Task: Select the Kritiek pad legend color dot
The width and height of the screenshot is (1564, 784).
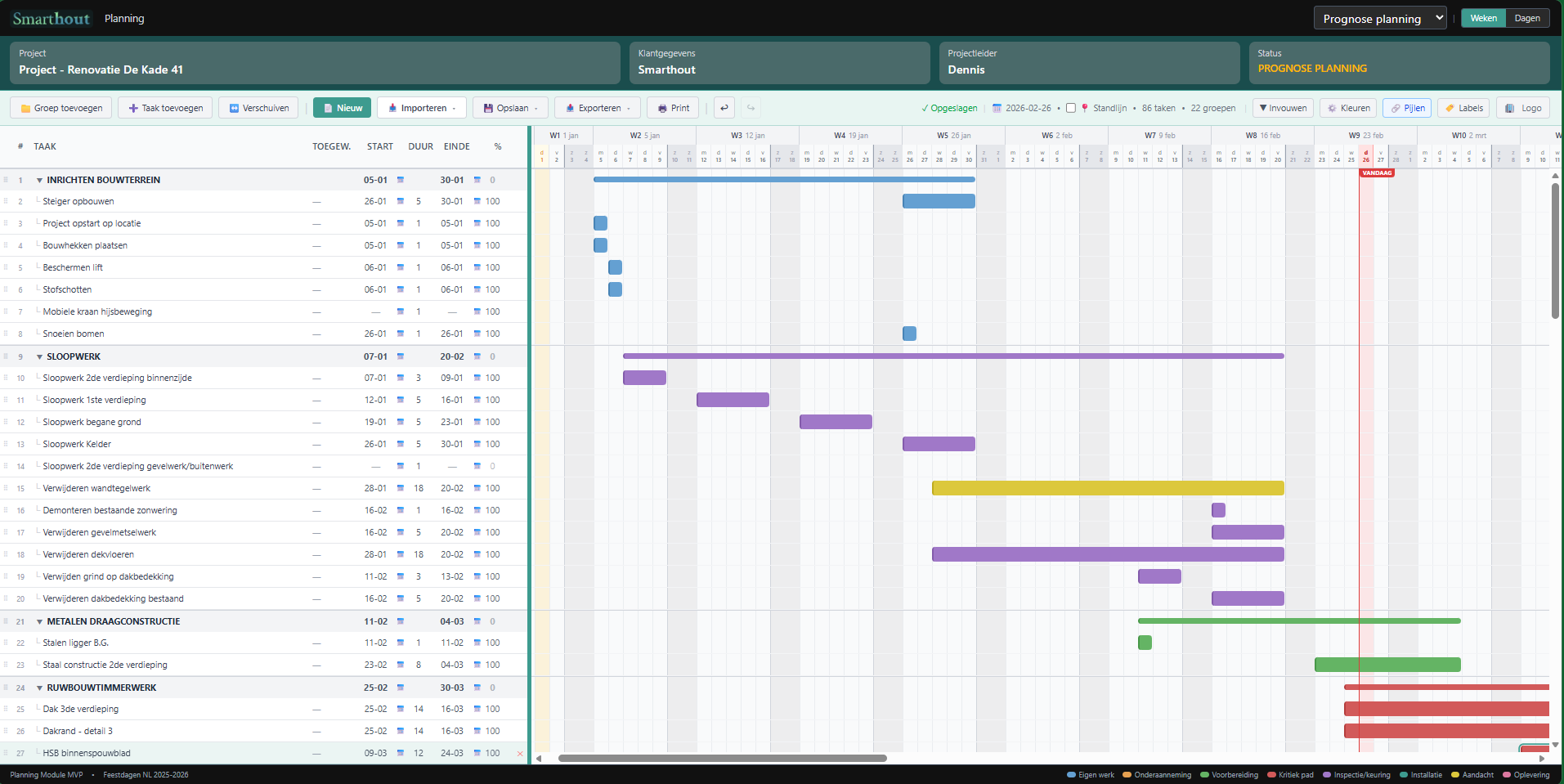Action: (x=1270, y=774)
